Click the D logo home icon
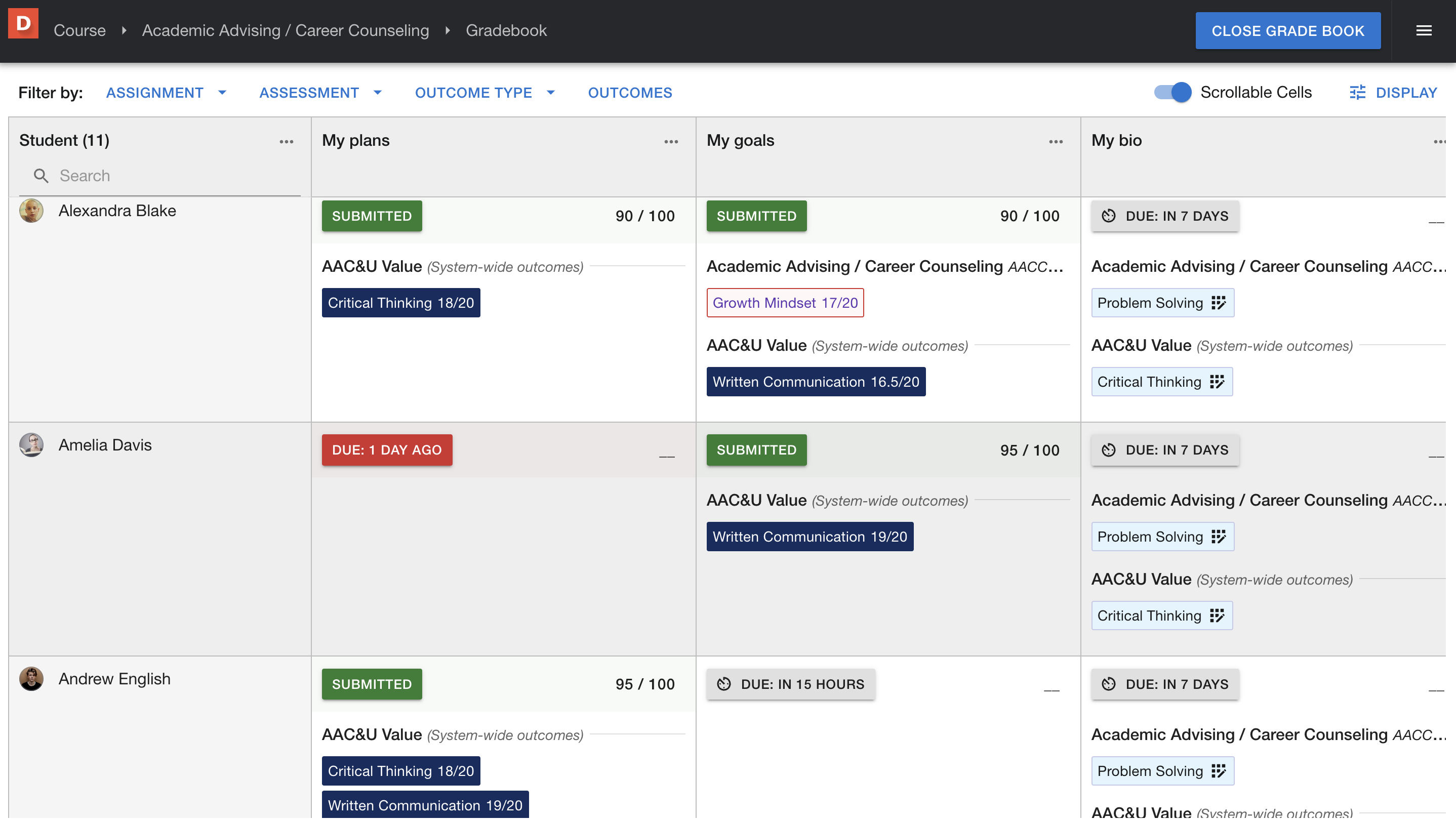Image resolution: width=1456 pixels, height=820 pixels. point(23,23)
